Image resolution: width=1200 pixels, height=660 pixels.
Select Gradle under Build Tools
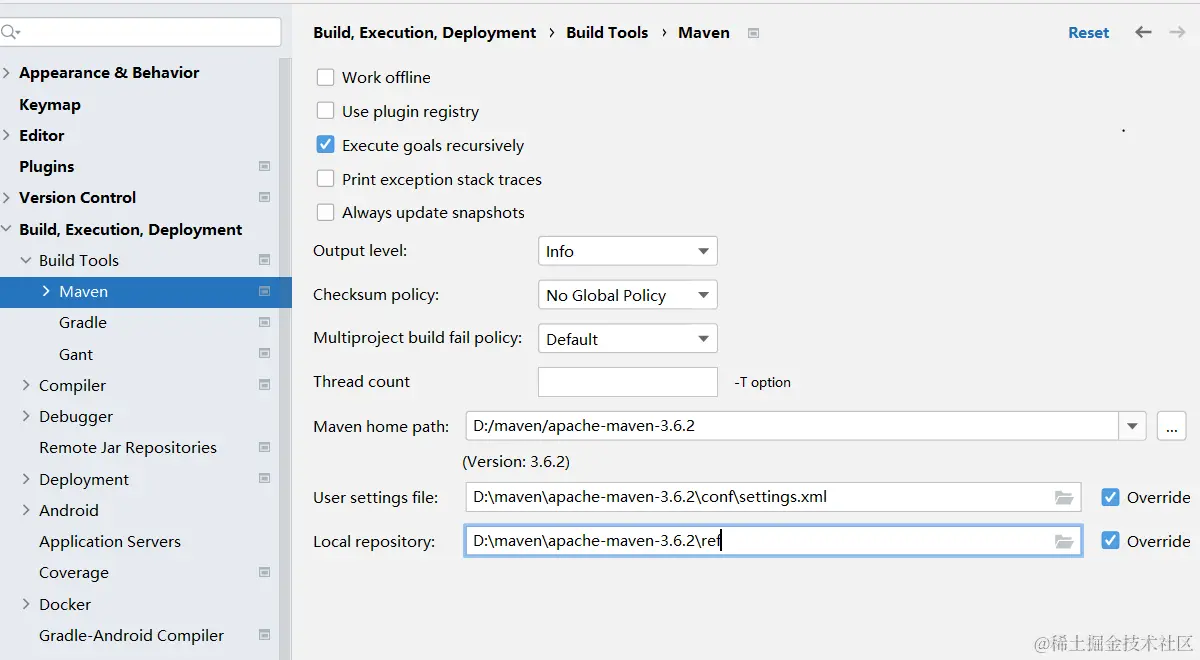tap(83, 322)
